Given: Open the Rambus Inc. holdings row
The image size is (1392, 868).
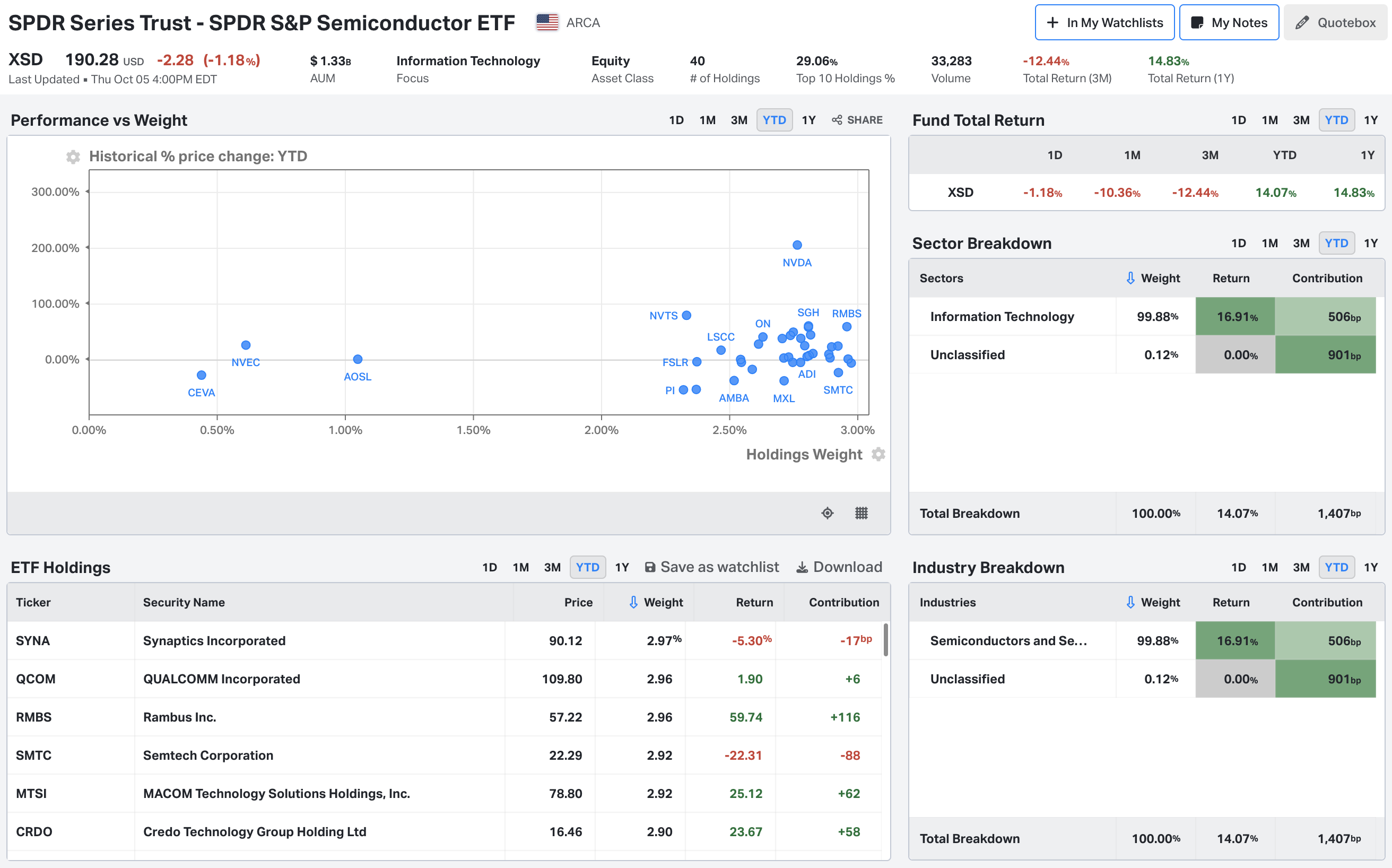Looking at the screenshot, I should tap(445, 717).
